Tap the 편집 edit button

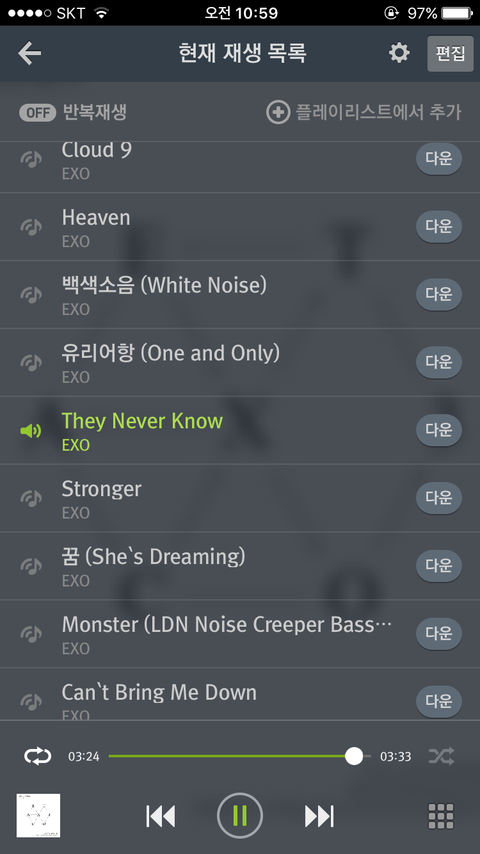[450, 53]
